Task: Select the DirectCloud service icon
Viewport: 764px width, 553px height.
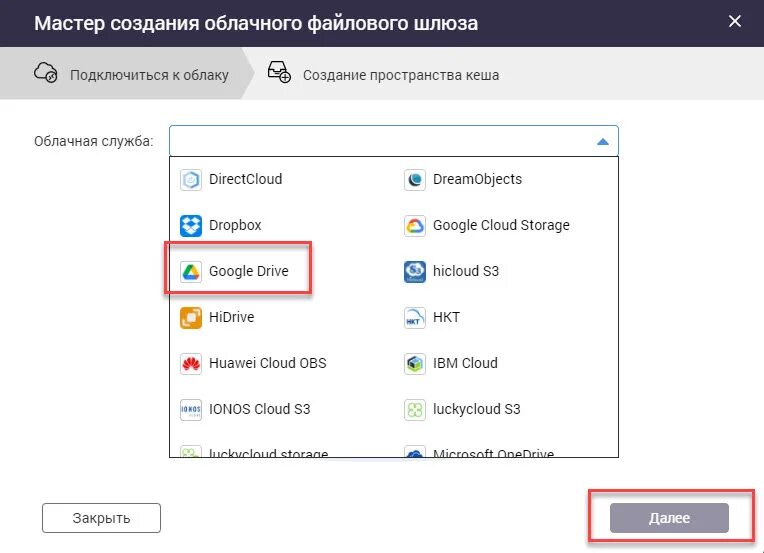Action: coord(191,180)
